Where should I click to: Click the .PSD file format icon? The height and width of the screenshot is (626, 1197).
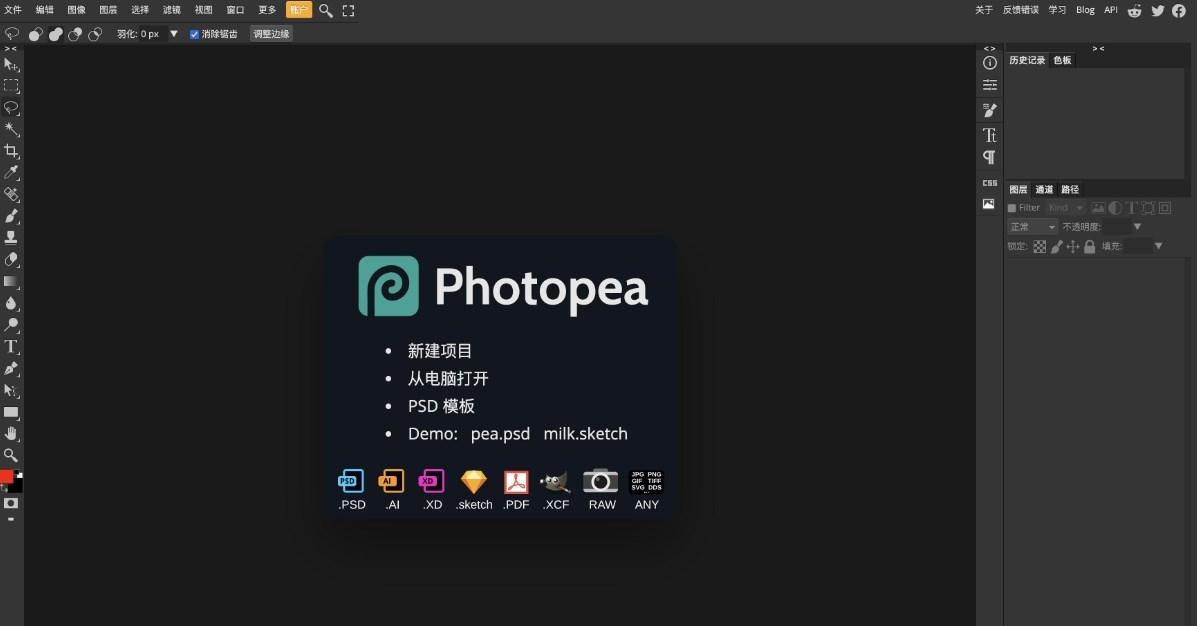click(x=351, y=489)
